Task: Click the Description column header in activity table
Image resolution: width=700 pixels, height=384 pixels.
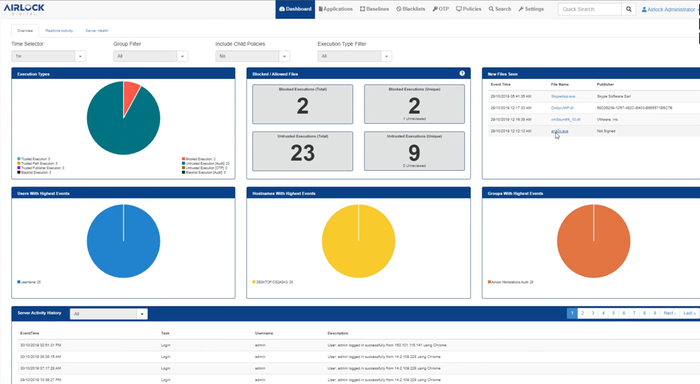Action: 338,334
